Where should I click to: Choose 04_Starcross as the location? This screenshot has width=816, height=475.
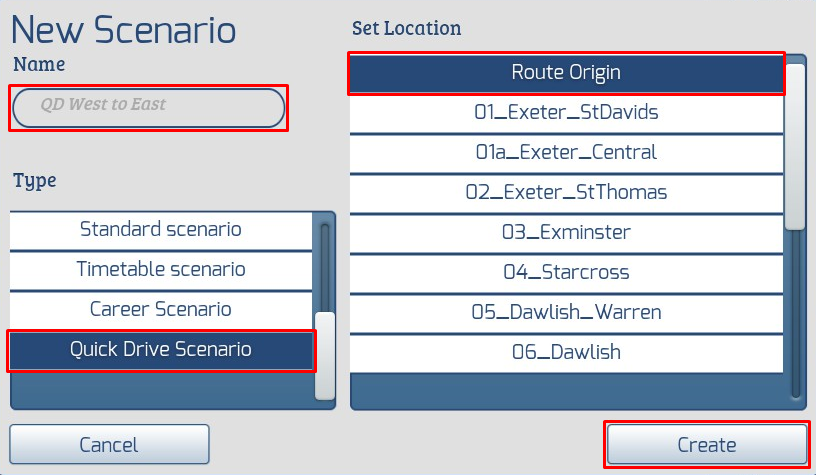[565, 272]
